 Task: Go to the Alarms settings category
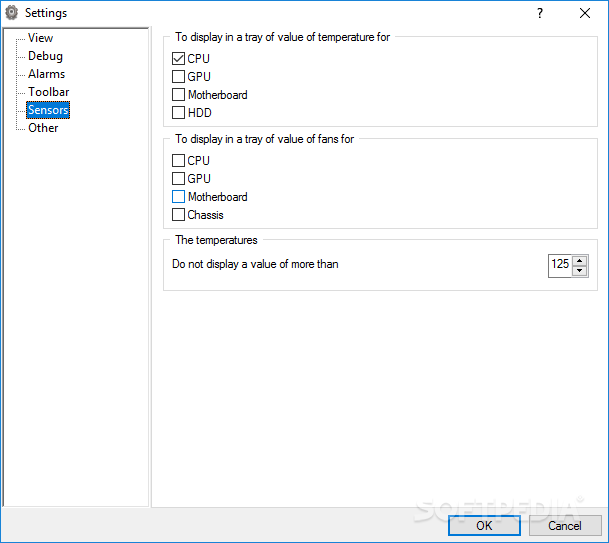[46, 74]
